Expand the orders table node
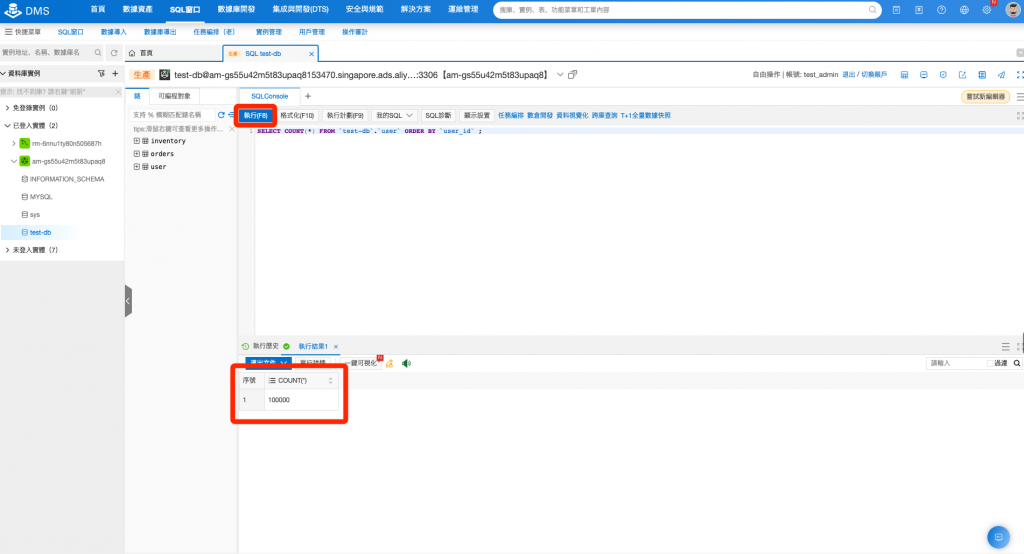Viewport: 1024px width, 554px height. point(136,154)
